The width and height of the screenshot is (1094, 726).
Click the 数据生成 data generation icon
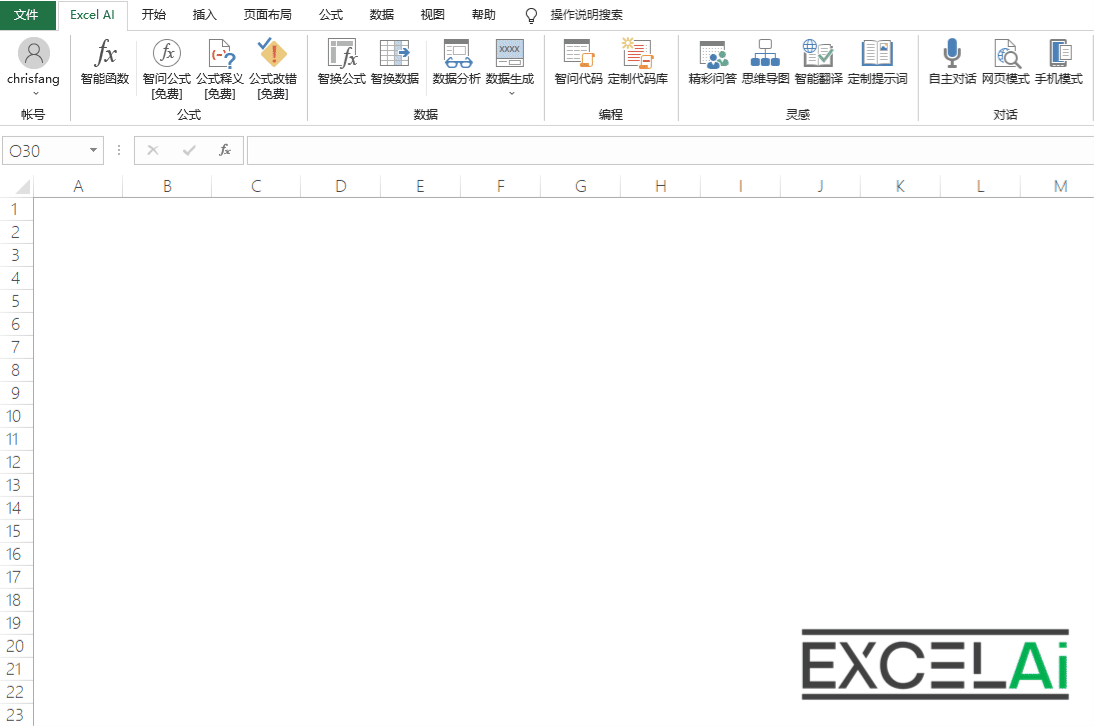(x=510, y=54)
